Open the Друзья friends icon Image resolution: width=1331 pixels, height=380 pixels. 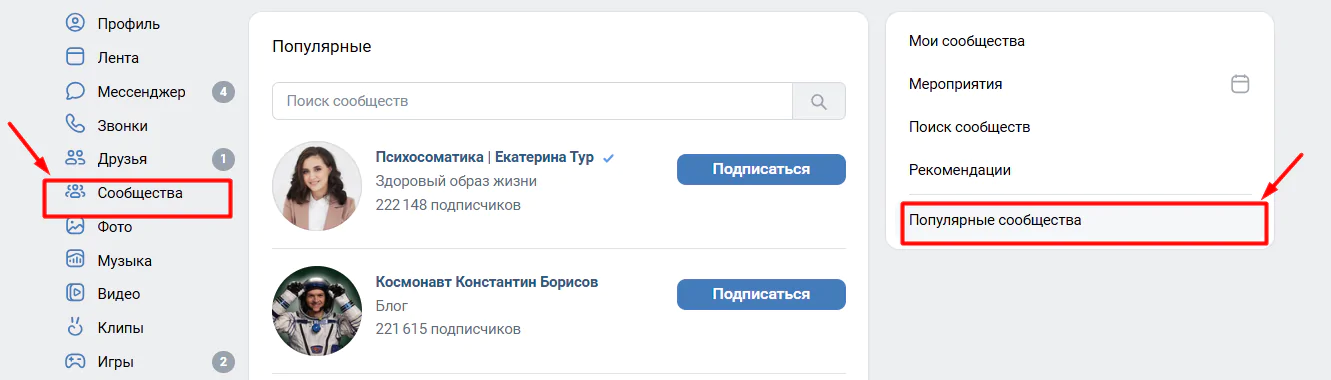75,158
